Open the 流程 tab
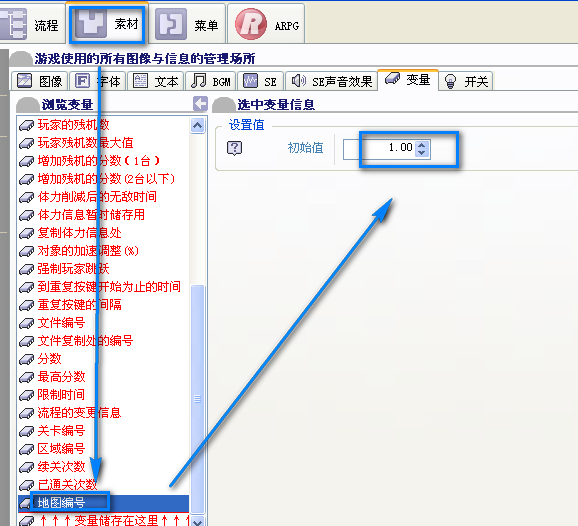578x526 pixels. [32, 24]
